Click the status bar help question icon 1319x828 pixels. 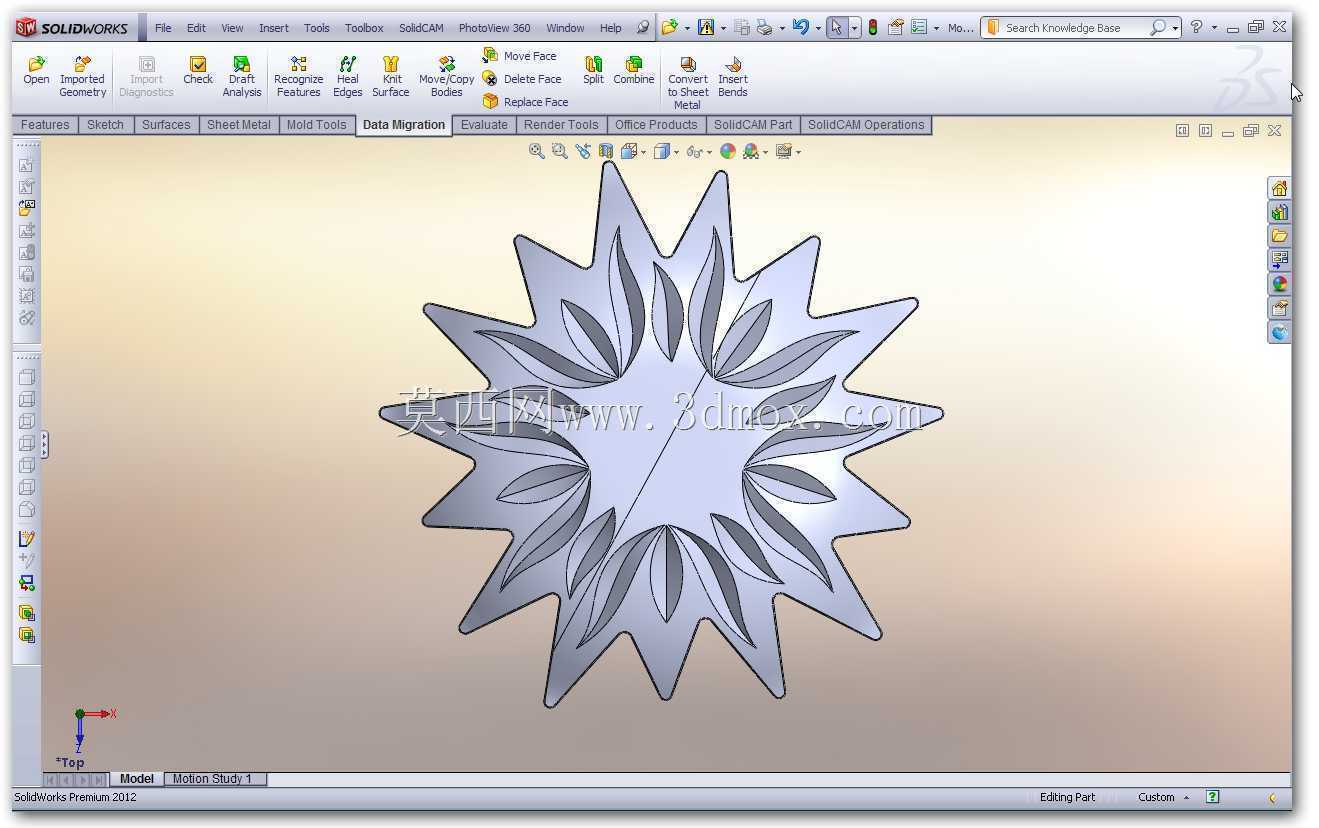click(x=1212, y=797)
